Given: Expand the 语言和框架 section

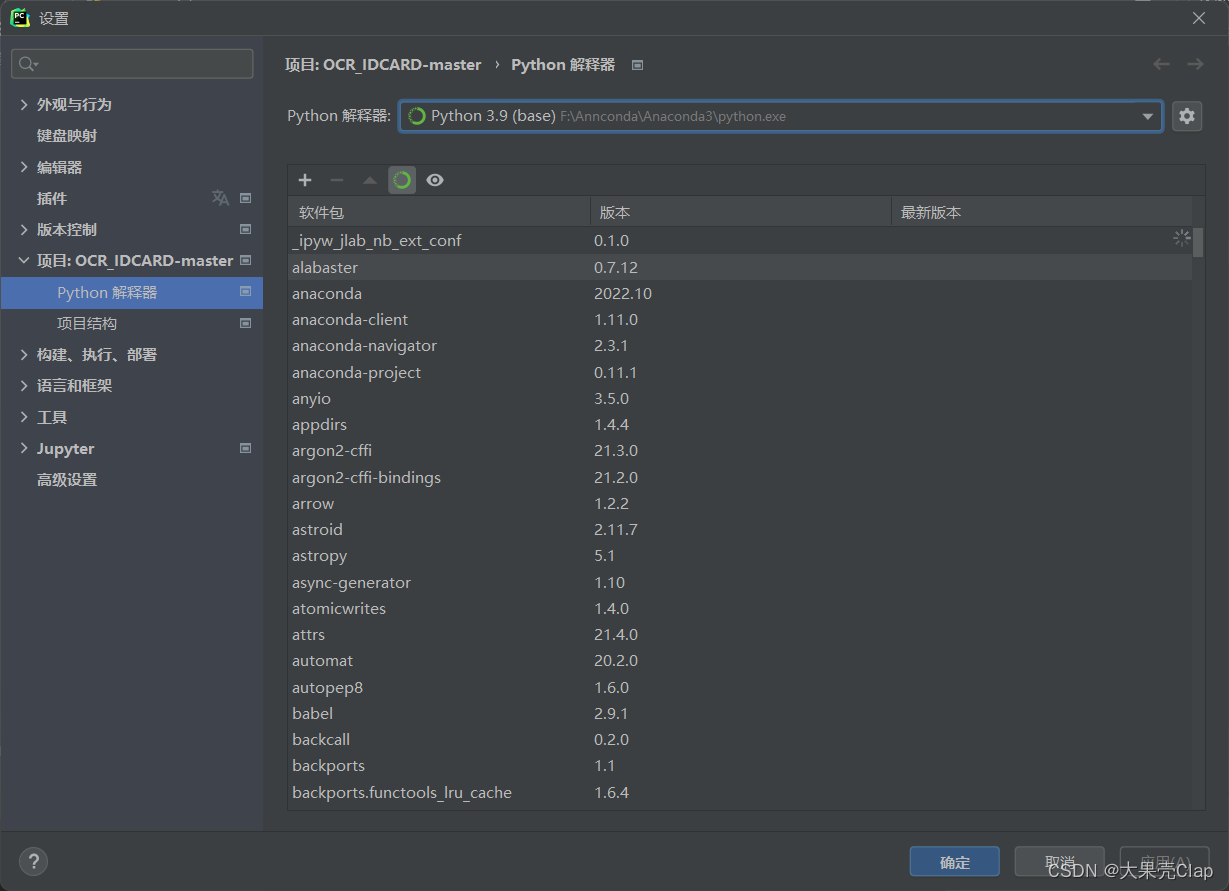Looking at the screenshot, I should [24, 385].
